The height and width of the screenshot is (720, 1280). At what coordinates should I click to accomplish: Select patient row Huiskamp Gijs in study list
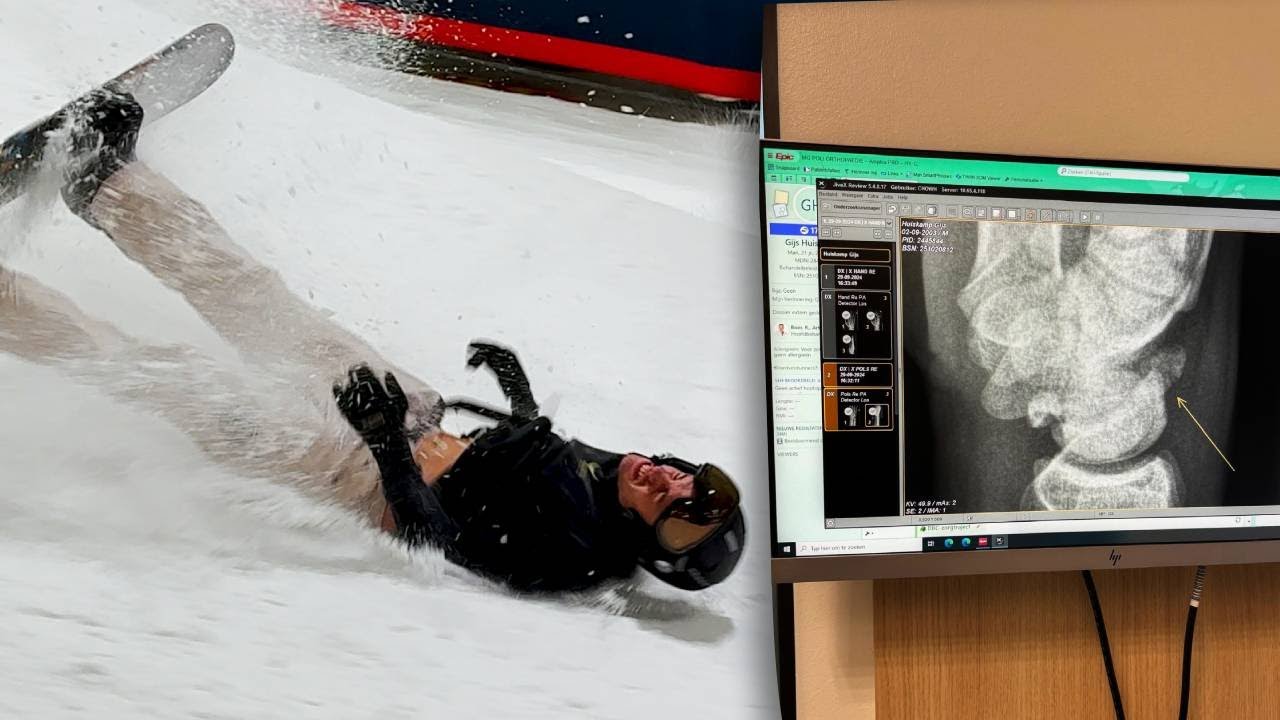click(855, 255)
